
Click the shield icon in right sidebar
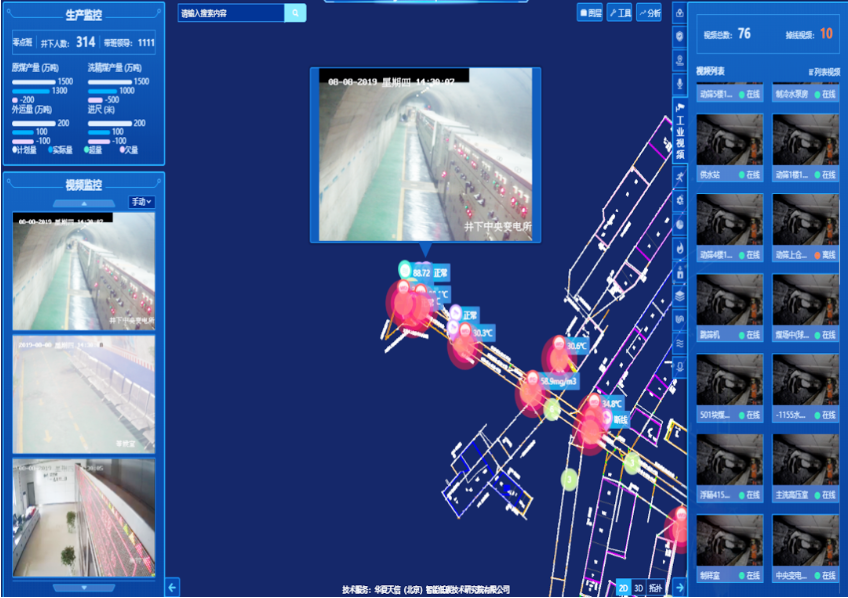680,36
